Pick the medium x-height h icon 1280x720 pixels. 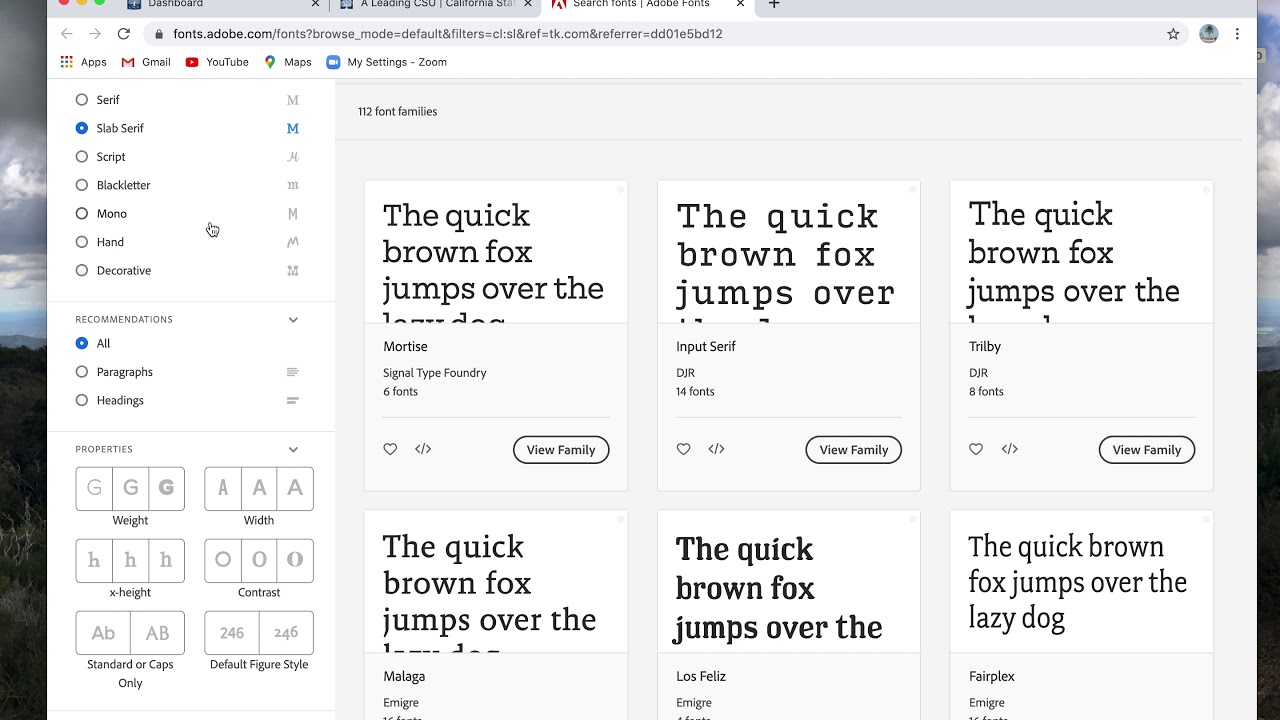[x=130, y=560]
